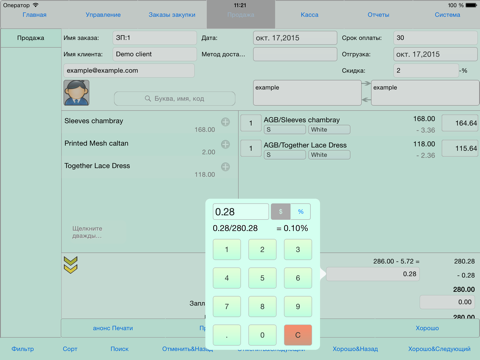Open the Дата field
The height and width of the screenshot is (360, 480).
295,38
